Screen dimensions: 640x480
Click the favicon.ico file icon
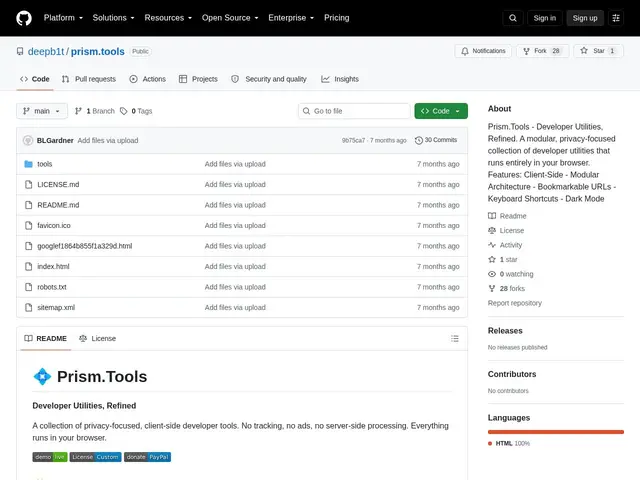click(x=28, y=225)
